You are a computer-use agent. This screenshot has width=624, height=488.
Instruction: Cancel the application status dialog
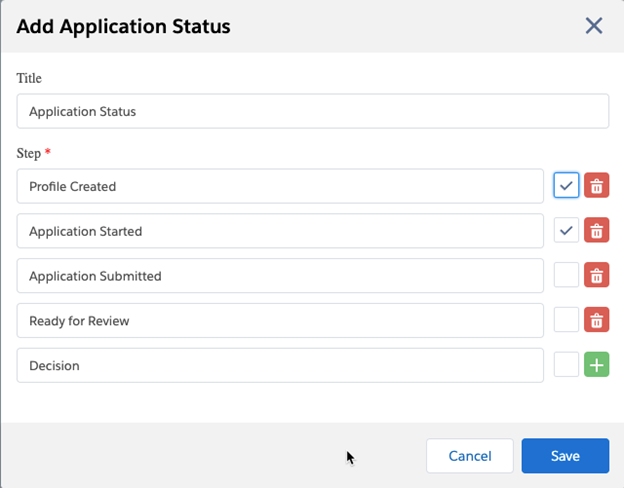pos(469,456)
